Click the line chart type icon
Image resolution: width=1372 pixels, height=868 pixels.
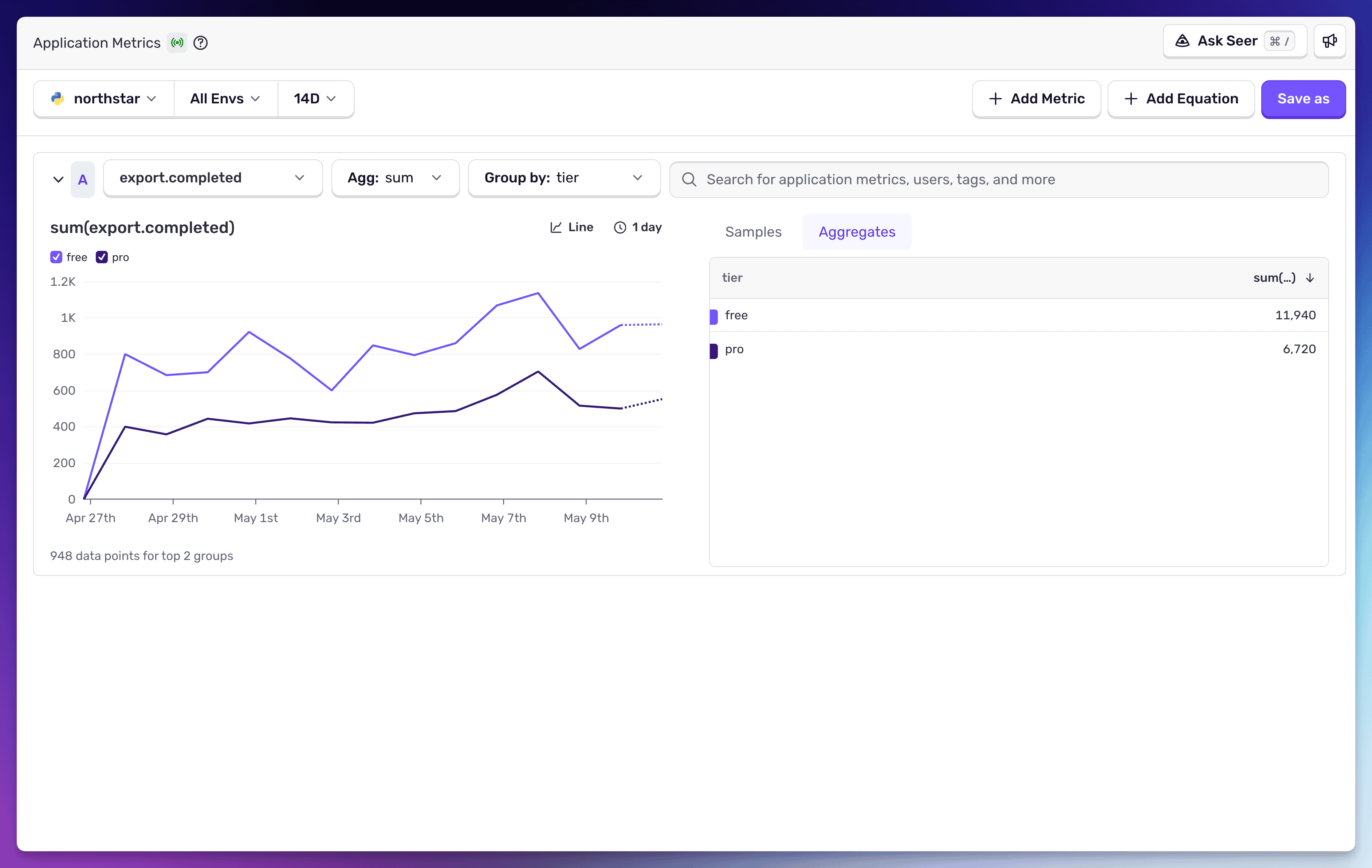(x=555, y=227)
